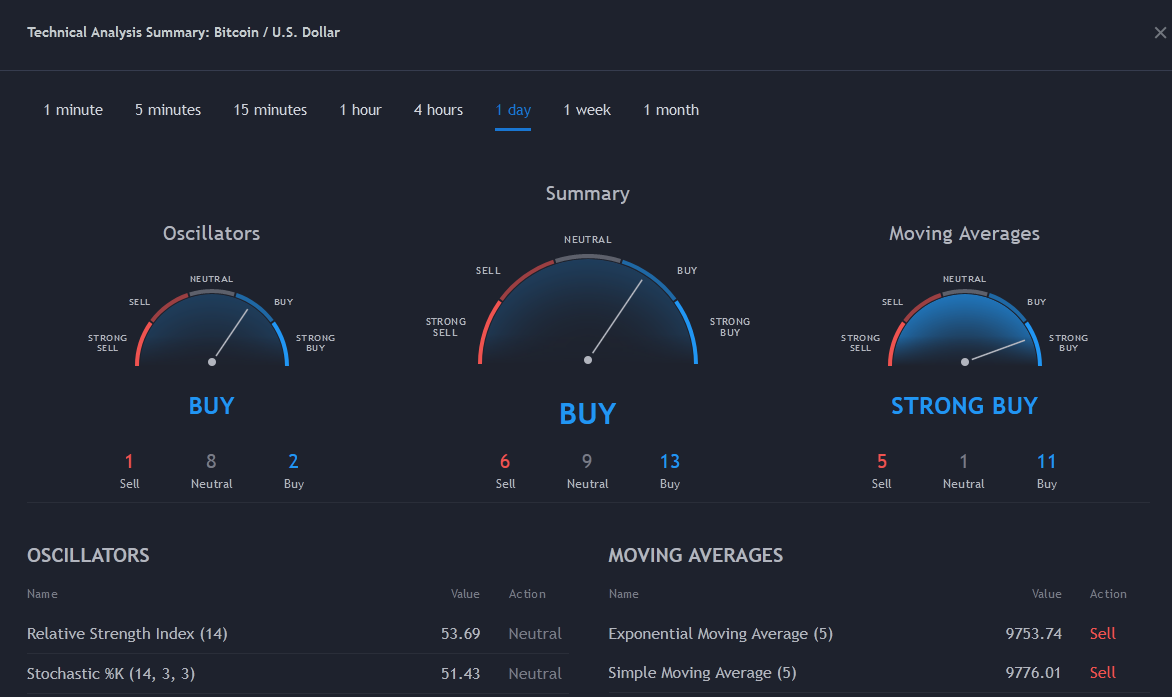The height and width of the screenshot is (697, 1172).
Task: Click the Summary sell count of 6
Action: (x=505, y=461)
